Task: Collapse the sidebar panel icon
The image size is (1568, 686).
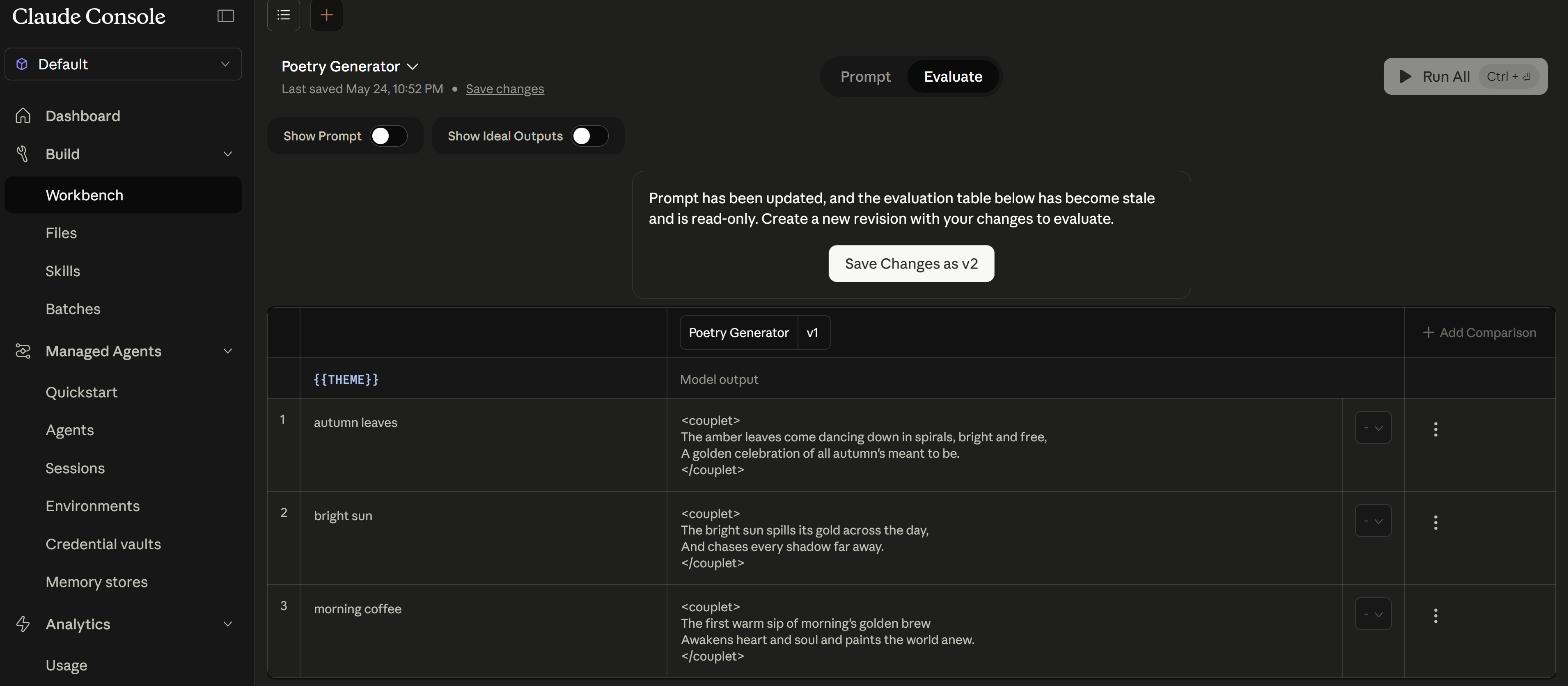Action: point(226,16)
